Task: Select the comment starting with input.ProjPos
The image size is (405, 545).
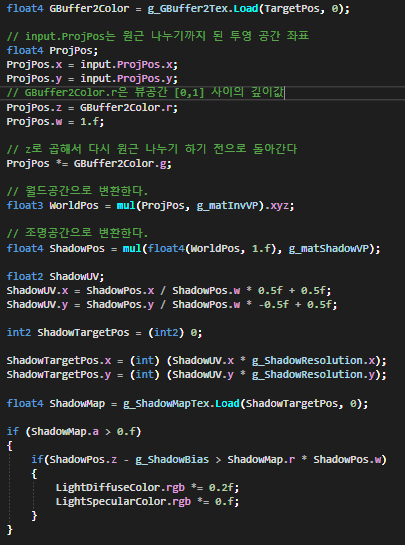Action: [157, 36]
